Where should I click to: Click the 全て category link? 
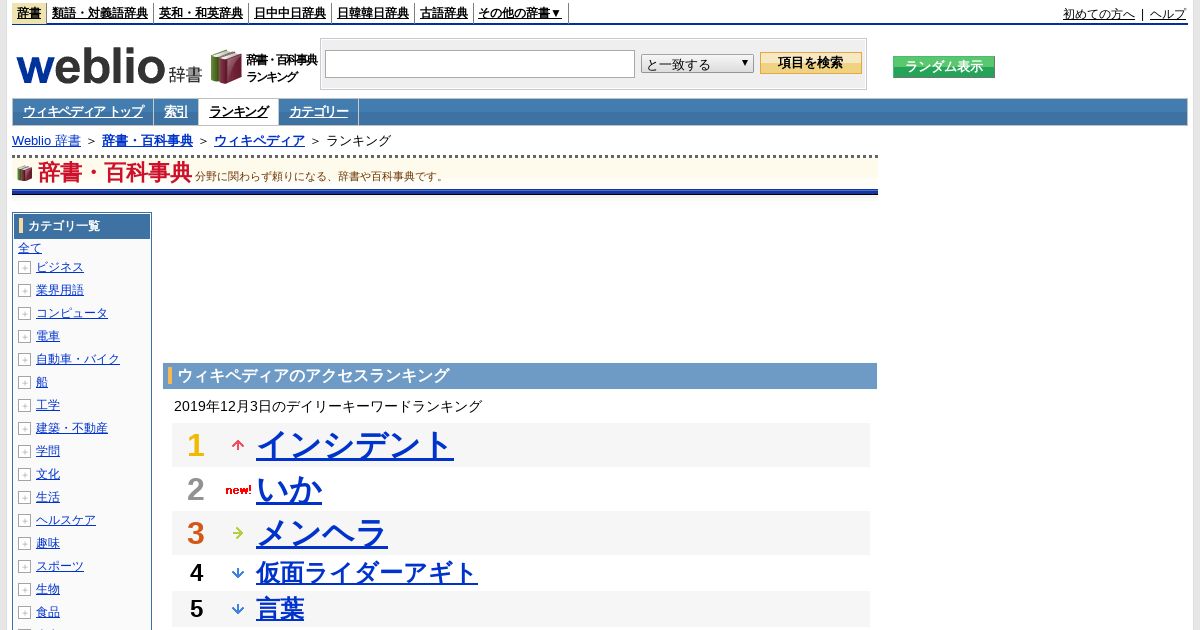30,248
